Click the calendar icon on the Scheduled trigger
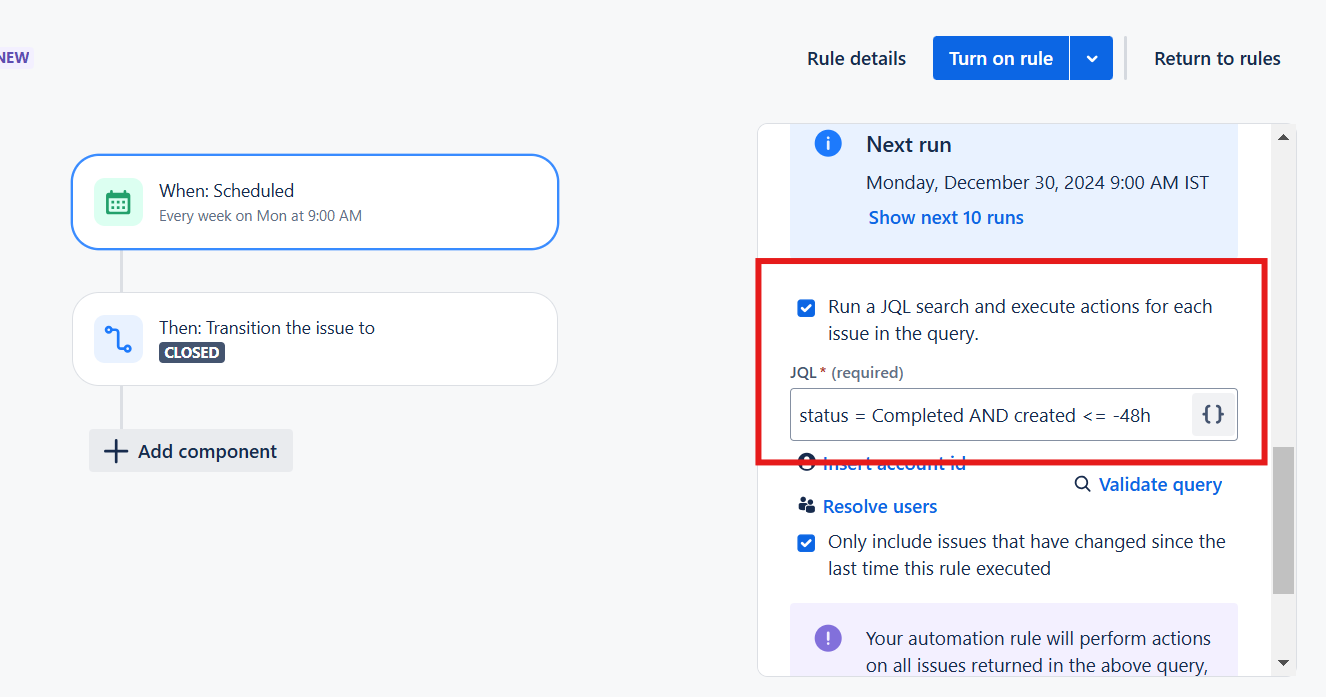 point(119,201)
